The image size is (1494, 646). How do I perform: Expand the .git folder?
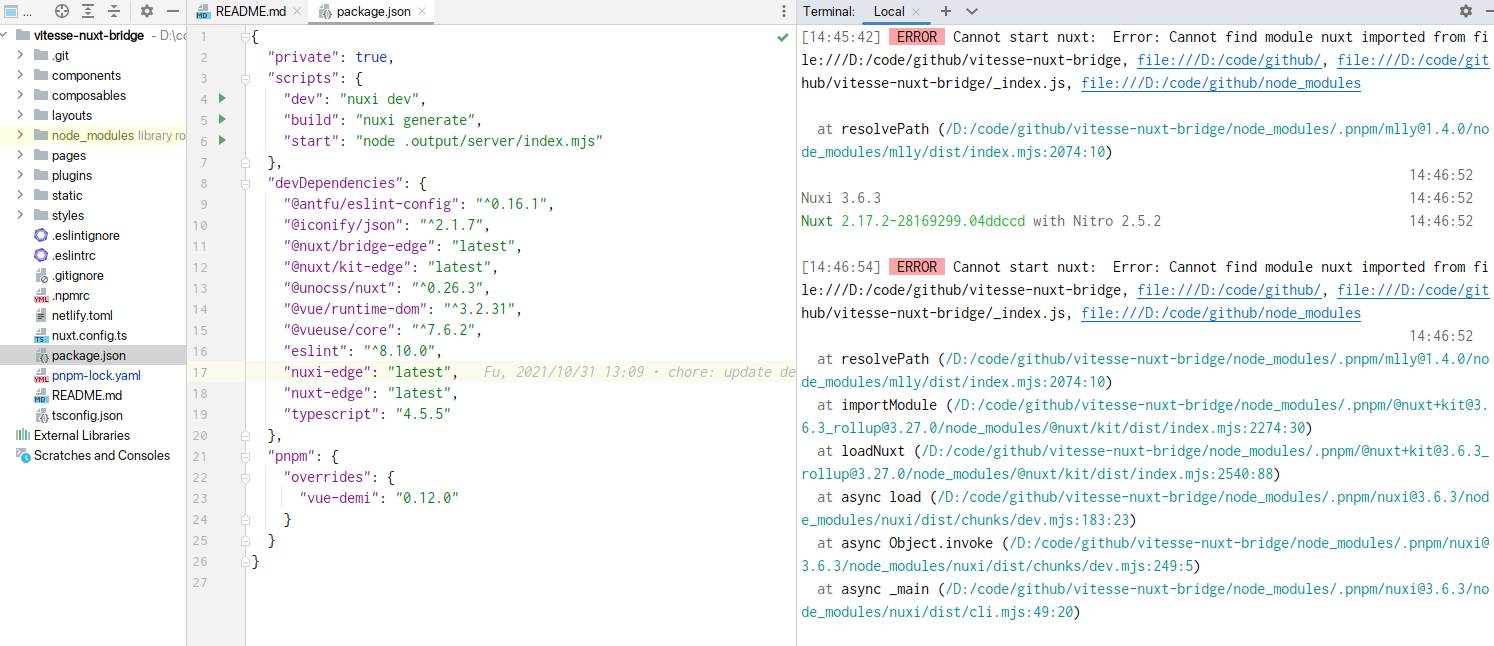click(21, 55)
